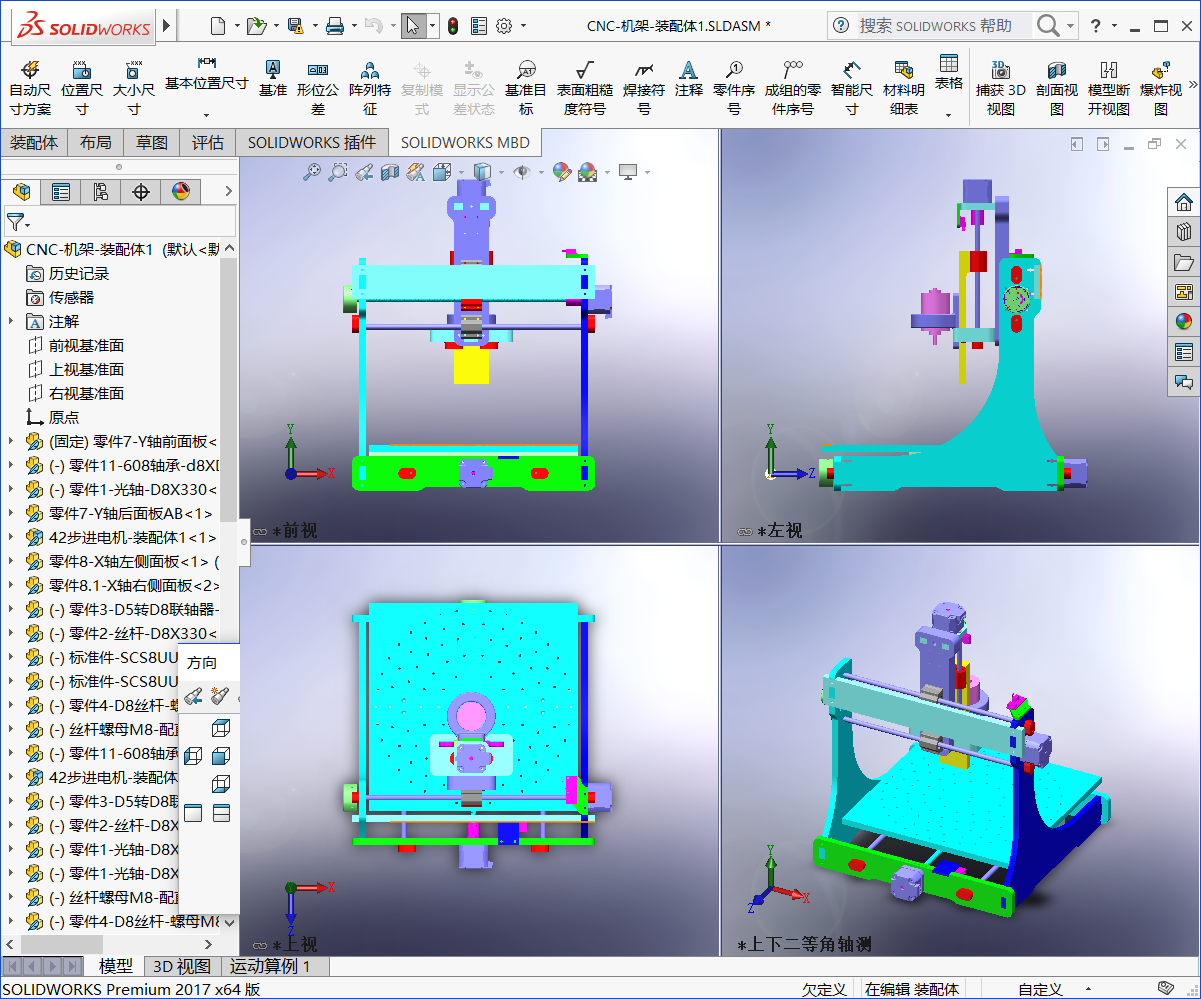Viewport: 1201px width, 999px height.
Task: Expand 零件8-X轴左侧面板<1> tree node
Action: click(11, 561)
